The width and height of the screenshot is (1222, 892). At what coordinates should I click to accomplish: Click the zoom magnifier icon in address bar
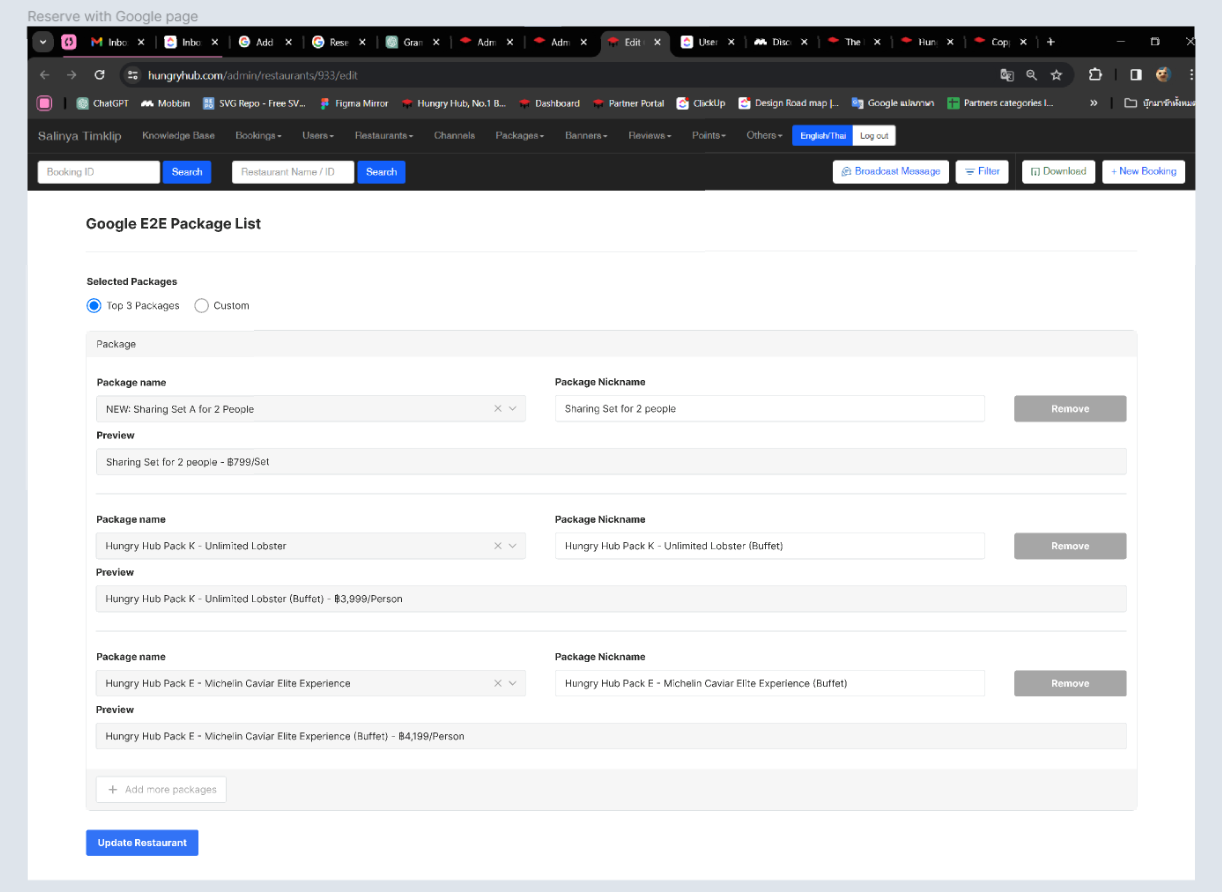[1032, 75]
